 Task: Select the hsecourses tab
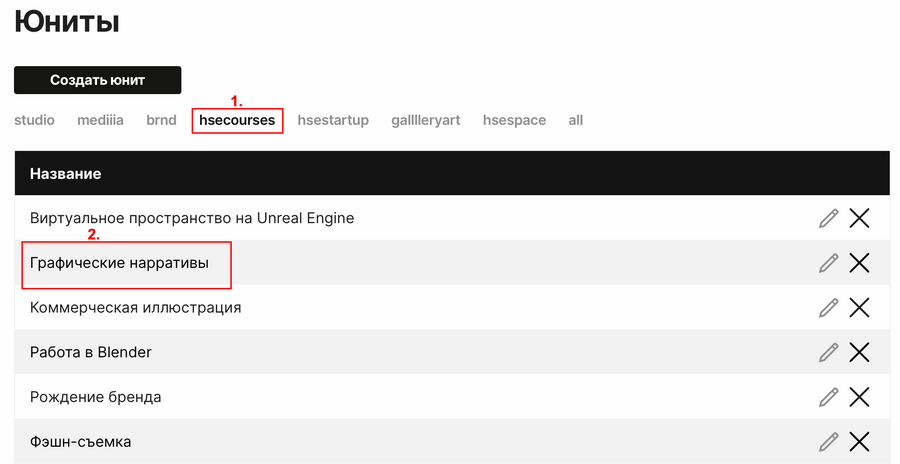tap(237, 120)
